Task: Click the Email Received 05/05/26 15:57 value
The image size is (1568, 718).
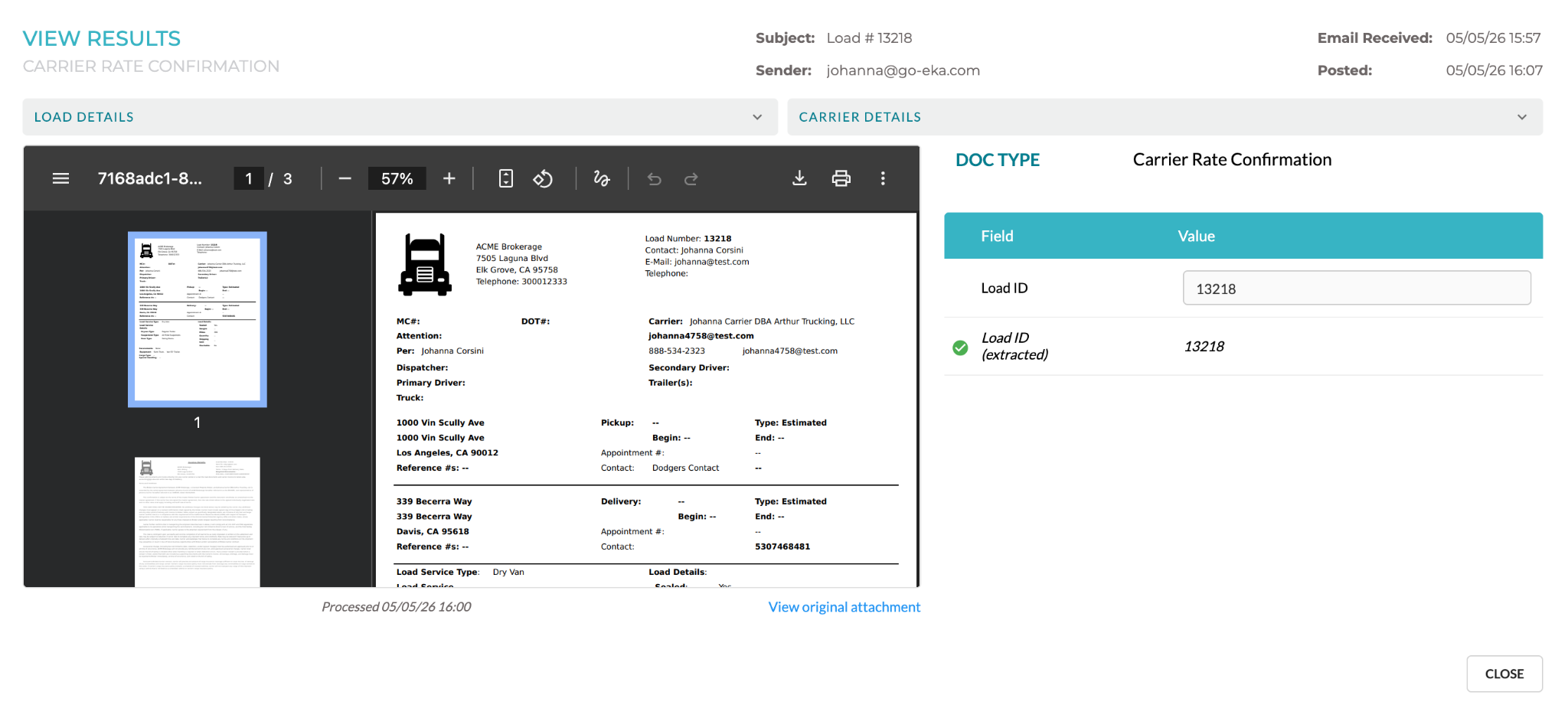Action: click(x=1494, y=38)
